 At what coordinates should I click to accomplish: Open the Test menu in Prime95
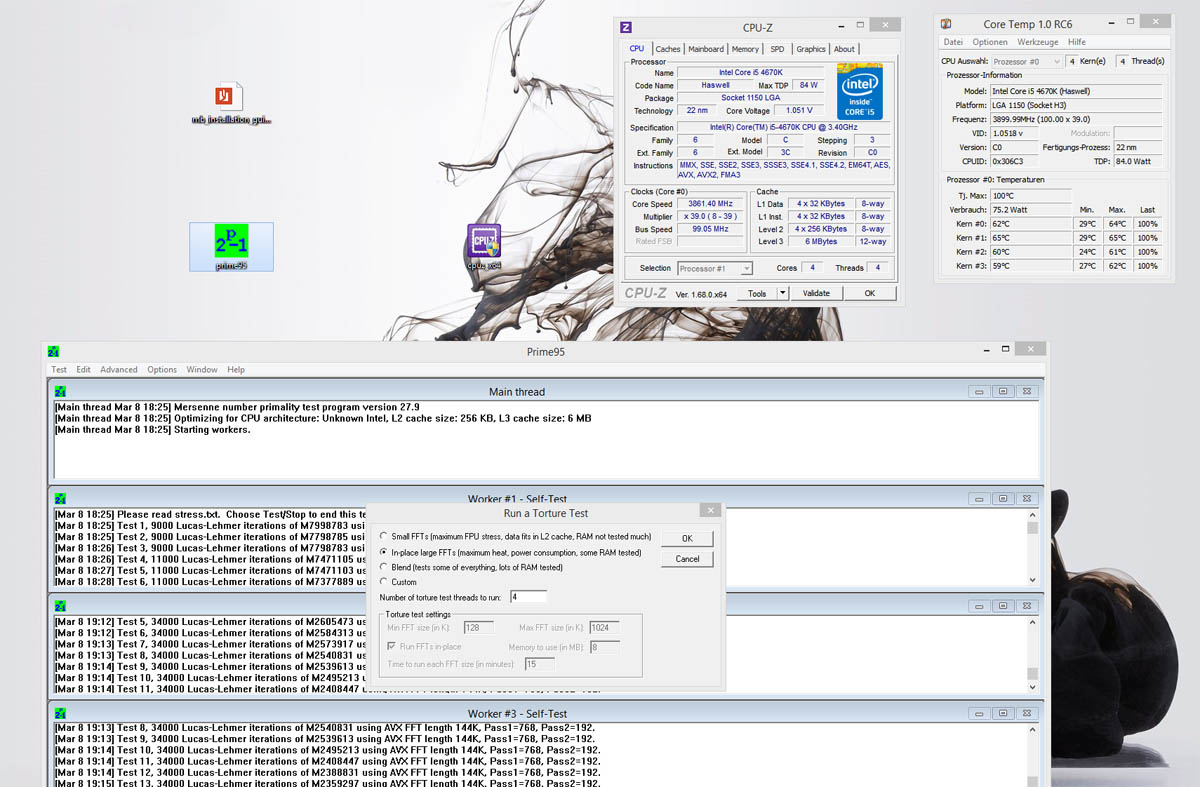(x=59, y=370)
